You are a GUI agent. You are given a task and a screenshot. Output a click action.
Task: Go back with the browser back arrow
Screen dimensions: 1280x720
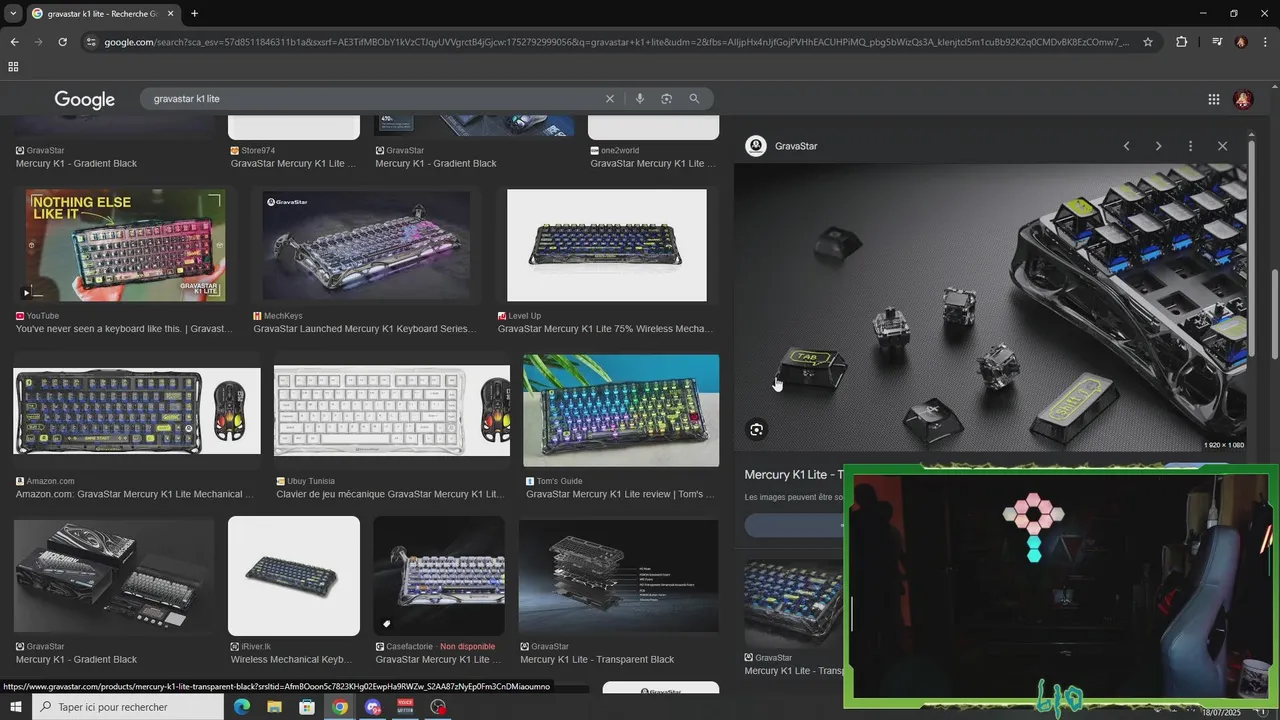[14, 42]
